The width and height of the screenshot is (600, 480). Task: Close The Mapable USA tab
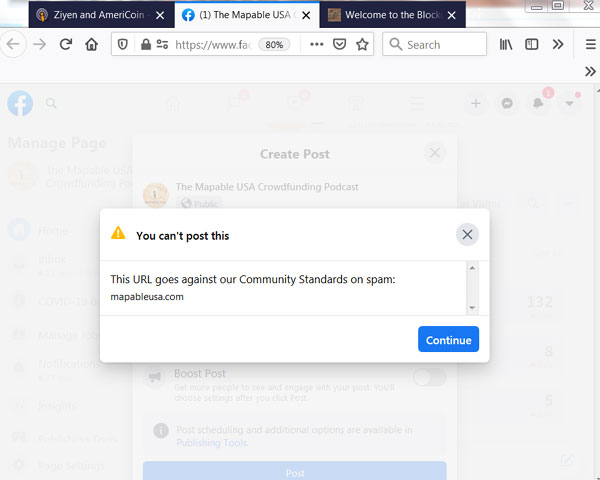click(306, 15)
